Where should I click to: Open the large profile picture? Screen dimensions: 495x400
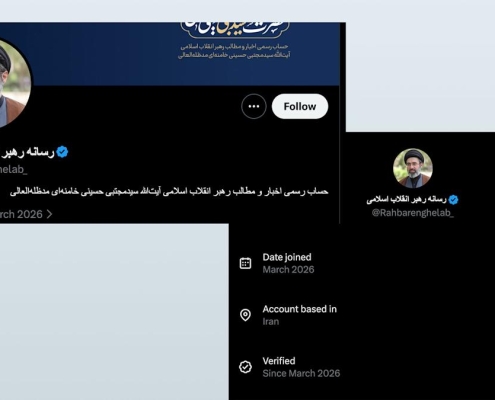13,83
